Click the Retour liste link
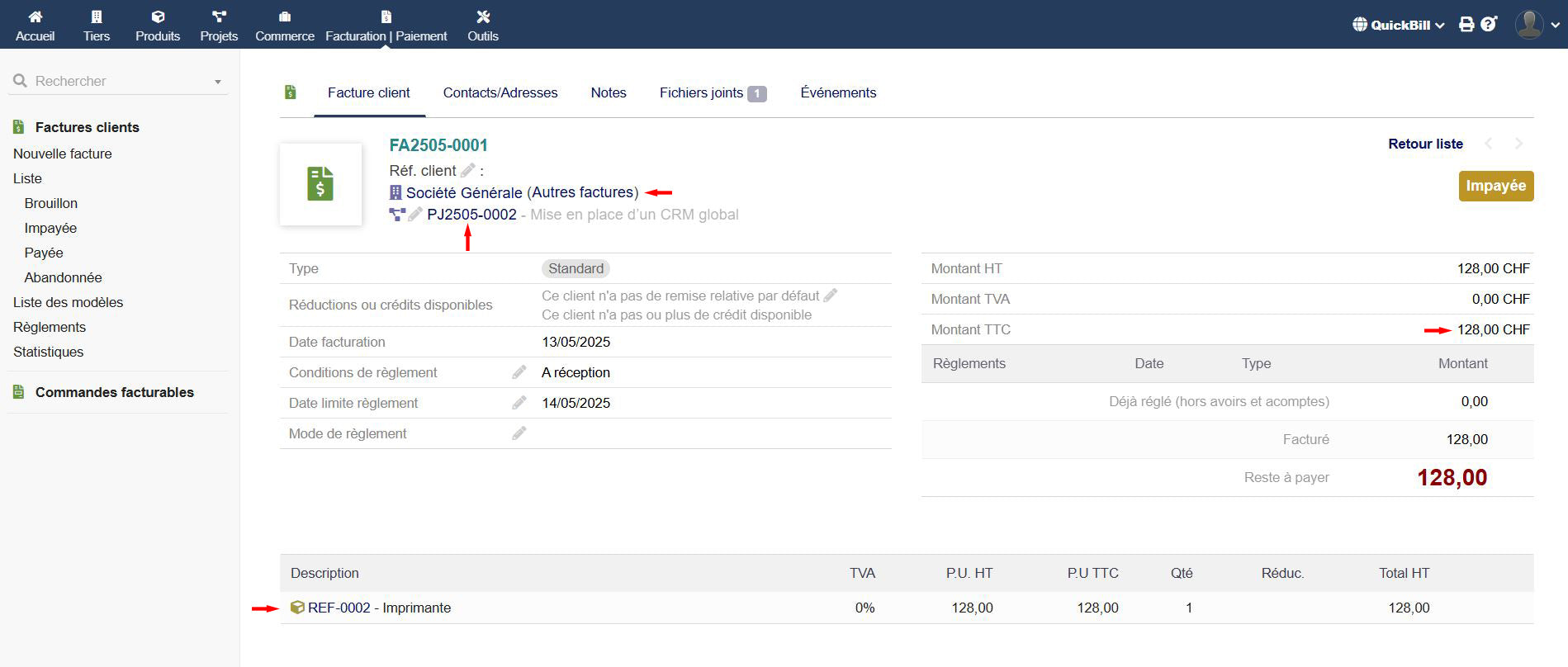The image size is (1568, 667). (1425, 144)
